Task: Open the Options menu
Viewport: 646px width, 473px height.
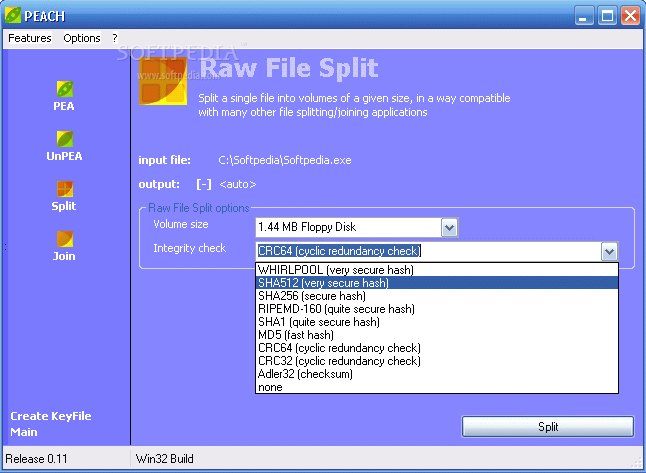Action: [82, 38]
